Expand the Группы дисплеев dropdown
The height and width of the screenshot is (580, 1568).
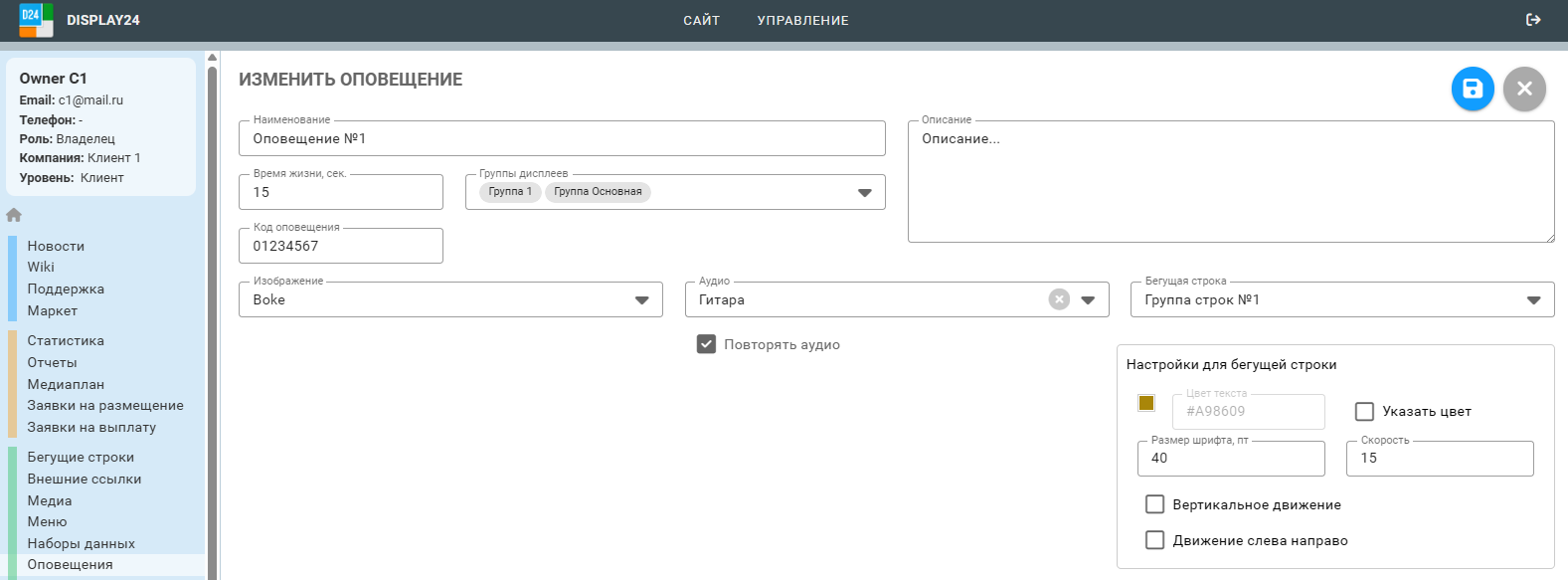tap(864, 192)
